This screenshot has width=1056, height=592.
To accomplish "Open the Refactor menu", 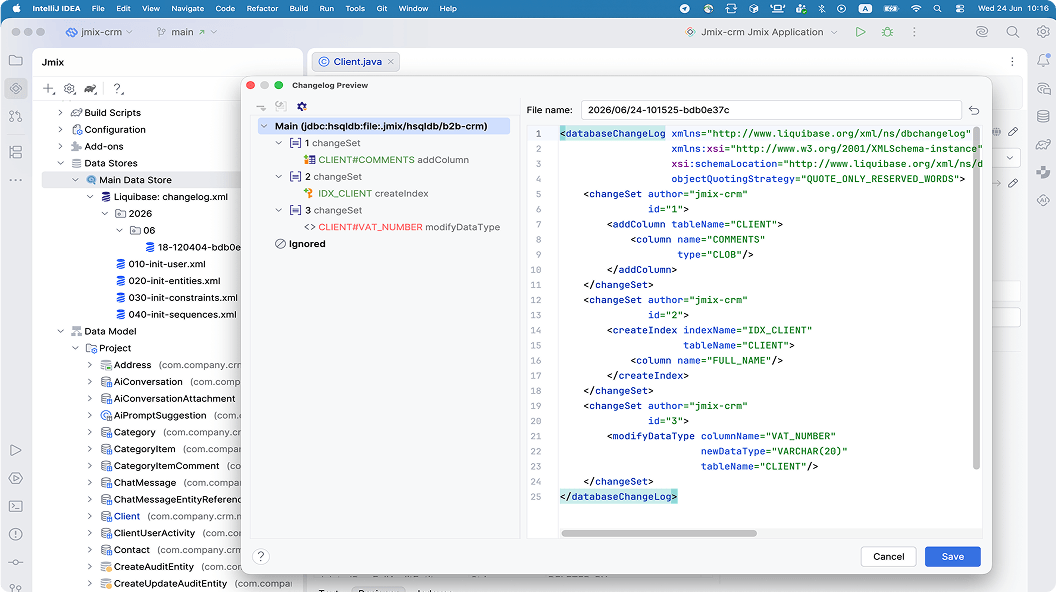I will (262, 9).
